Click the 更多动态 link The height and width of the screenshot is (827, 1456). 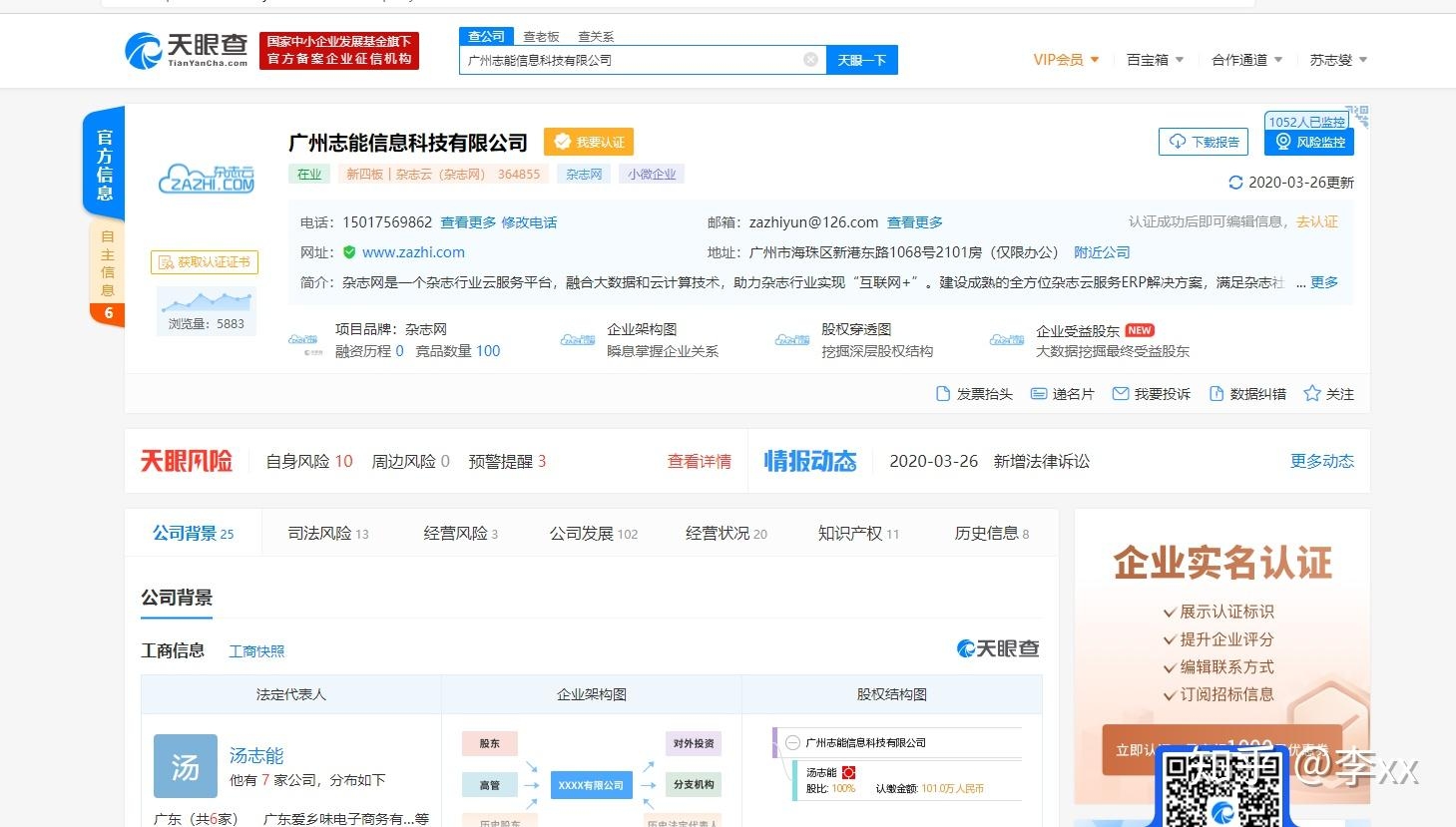click(x=1322, y=461)
